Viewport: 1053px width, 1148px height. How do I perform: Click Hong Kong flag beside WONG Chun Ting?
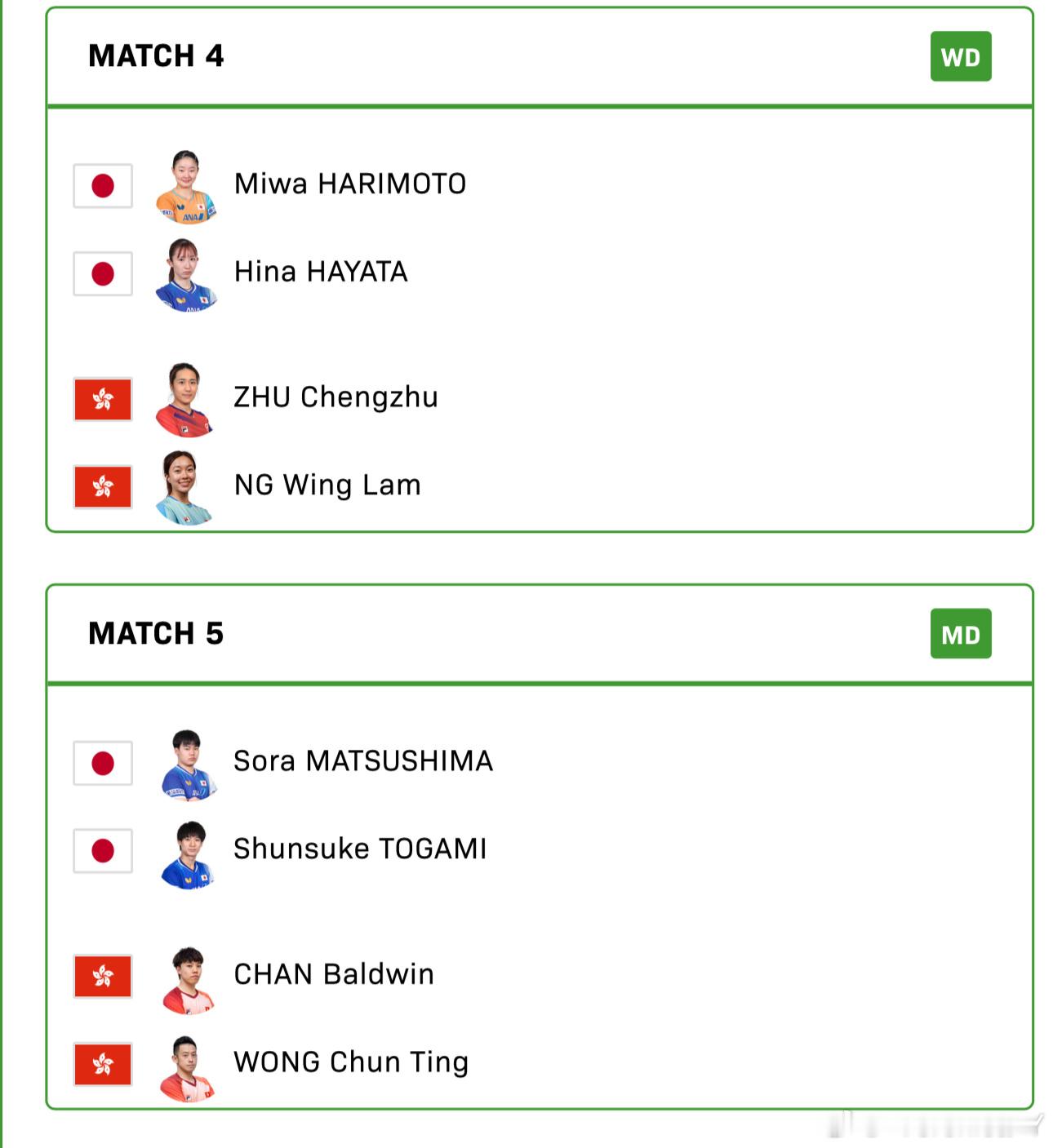103,1064
